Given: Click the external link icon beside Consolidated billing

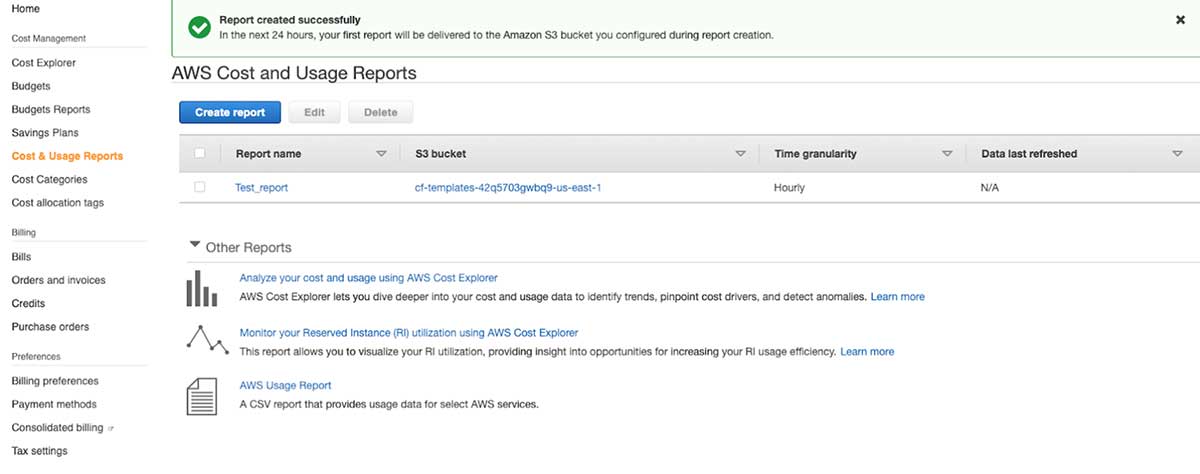Looking at the screenshot, I should [x=111, y=428].
